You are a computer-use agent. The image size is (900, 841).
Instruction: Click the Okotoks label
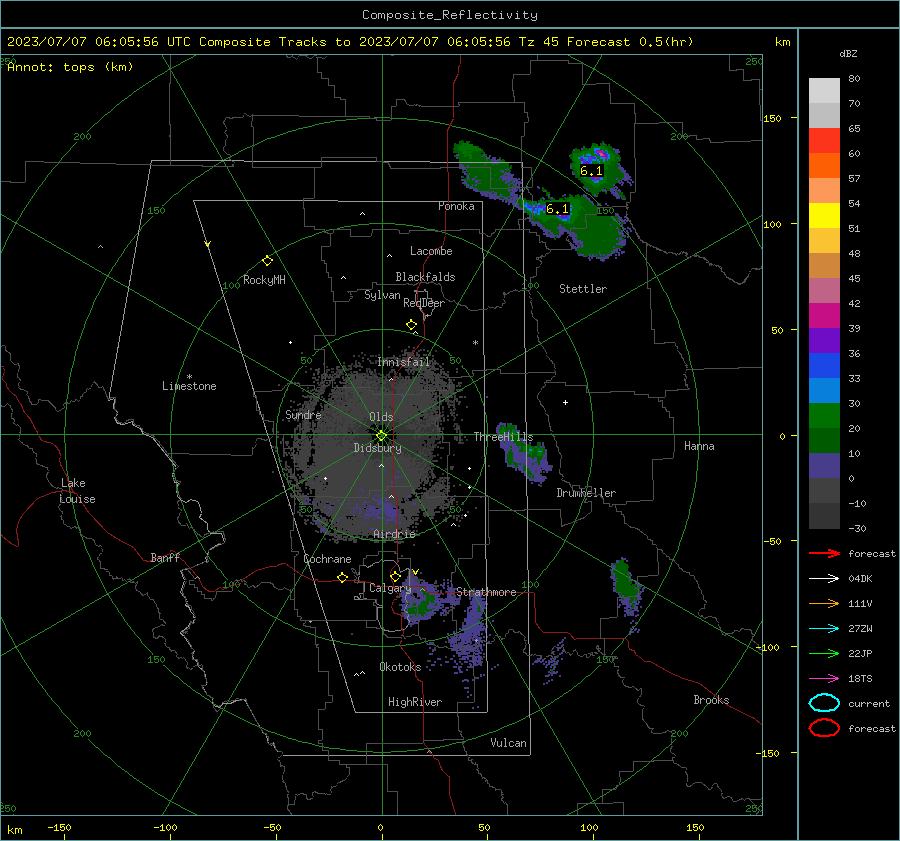coord(400,667)
